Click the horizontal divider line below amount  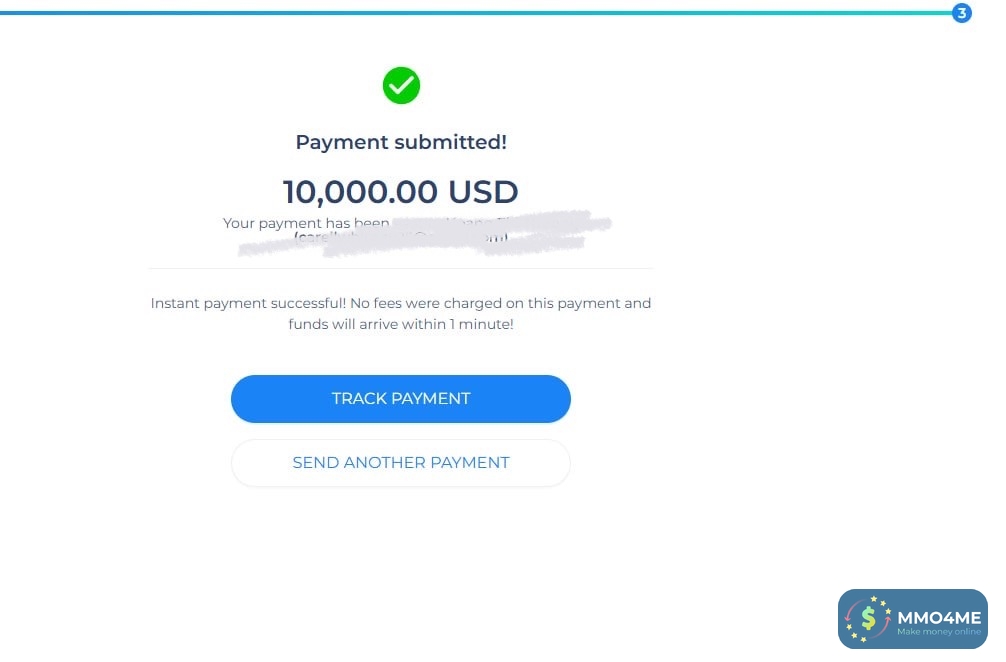[400, 268]
